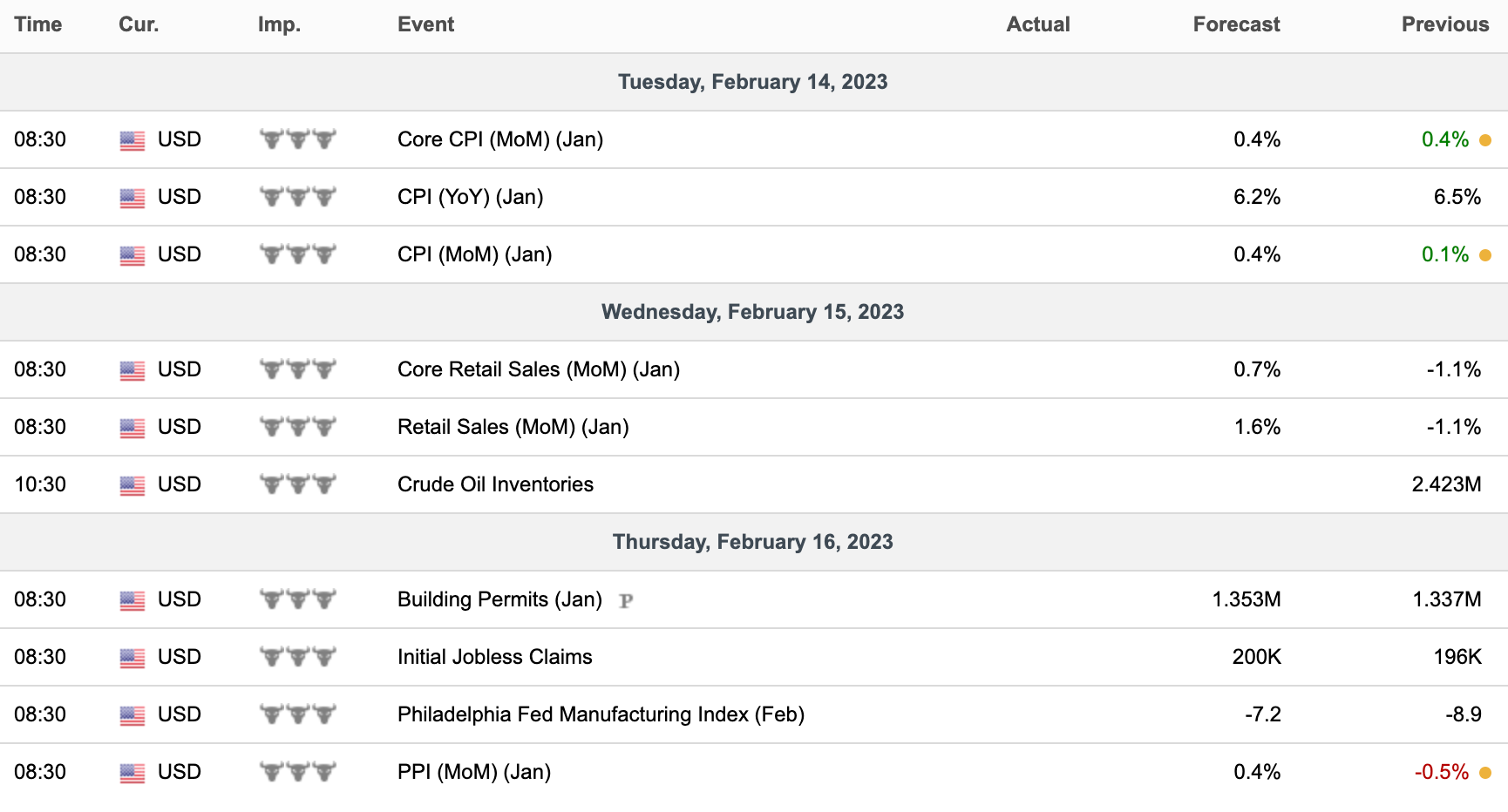Click bull importance icons for Retail Sales (MoM)
The height and width of the screenshot is (812, 1508).
click(298, 427)
